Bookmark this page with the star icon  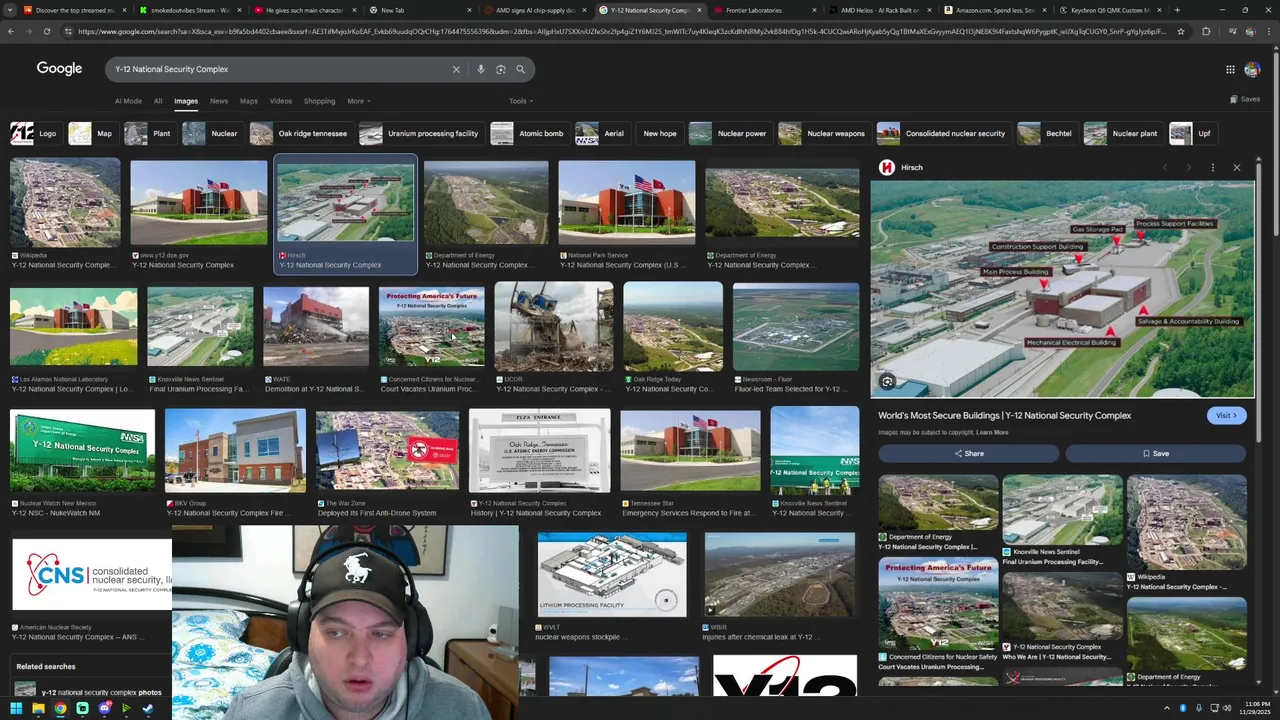pos(1181,31)
